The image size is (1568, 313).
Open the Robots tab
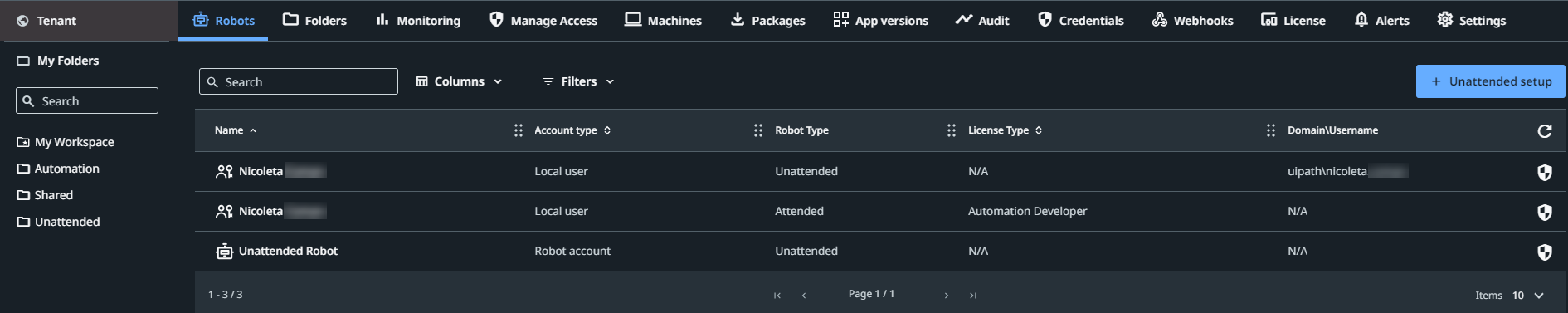click(223, 20)
